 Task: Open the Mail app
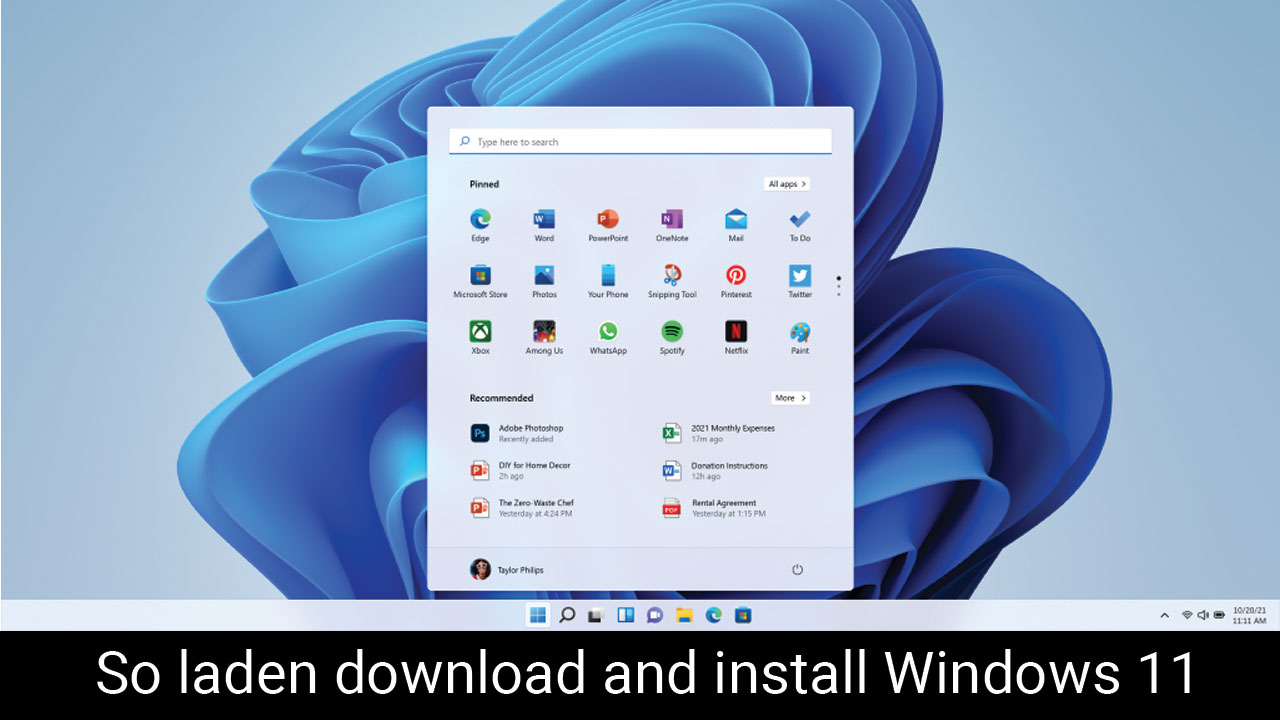[x=736, y=225]
